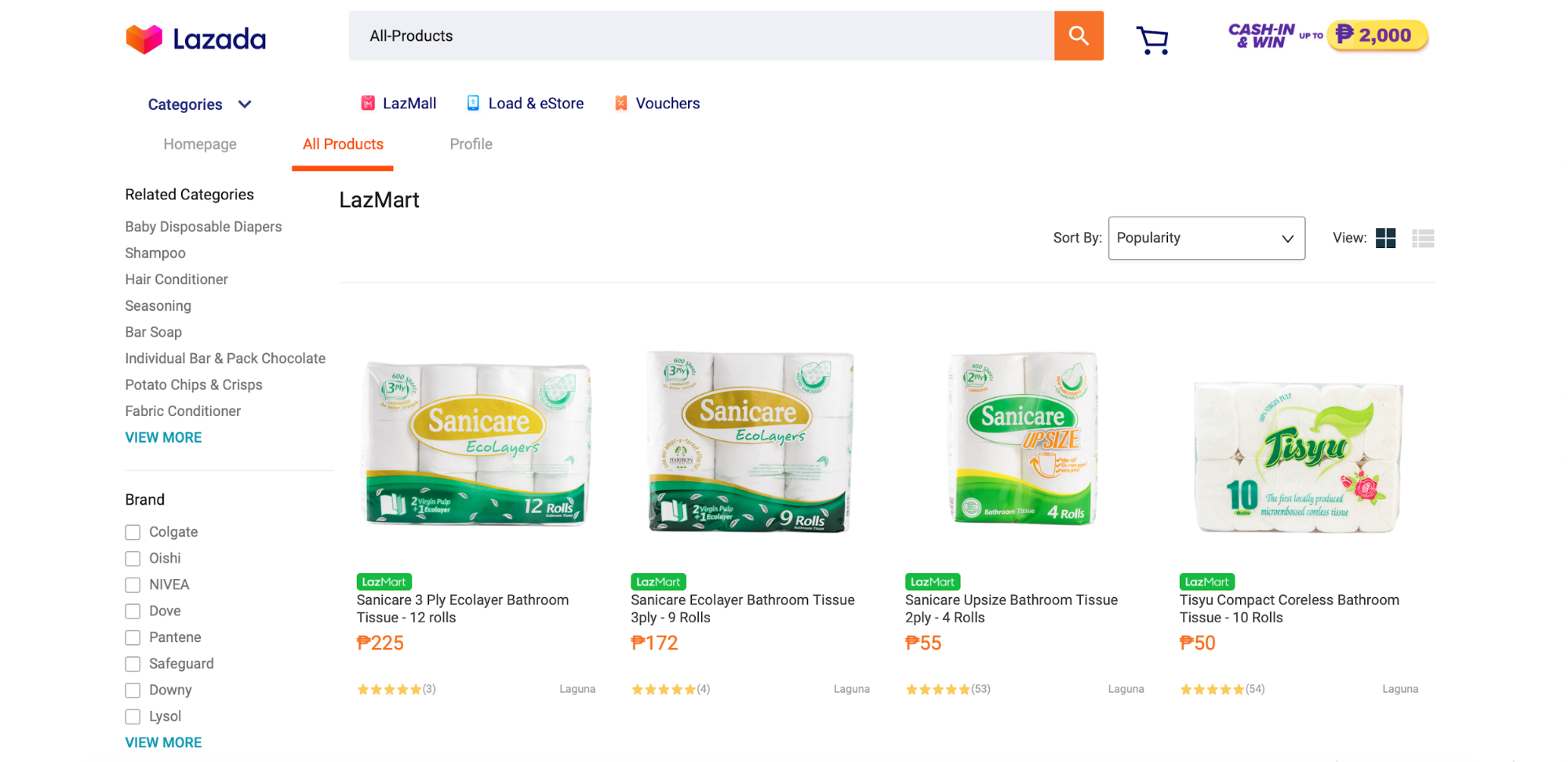Open the Shampoo related category
The image size is (1568, 762).
(155, 253)
